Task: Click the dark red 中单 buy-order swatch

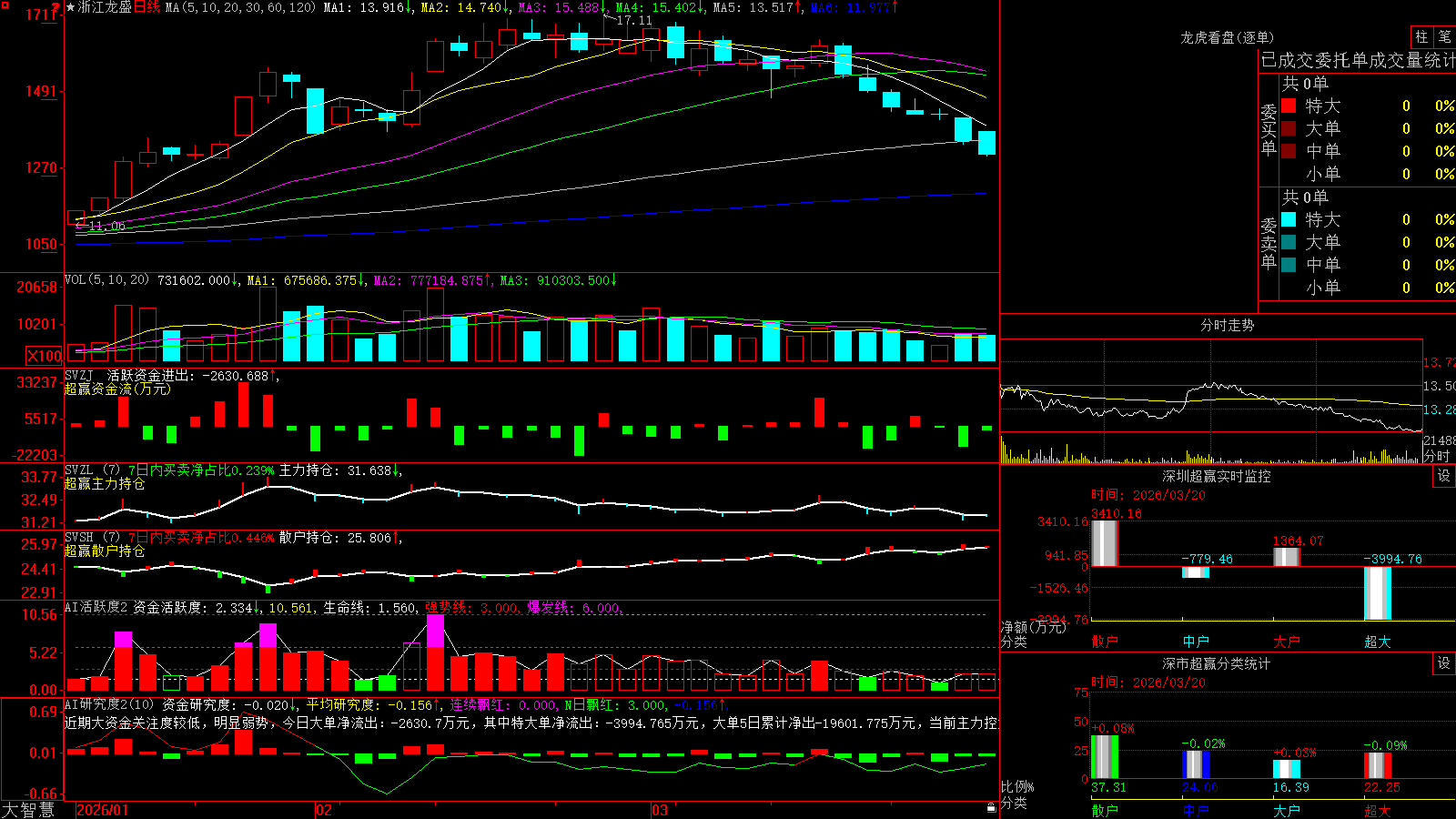Action: point(1289,151)
